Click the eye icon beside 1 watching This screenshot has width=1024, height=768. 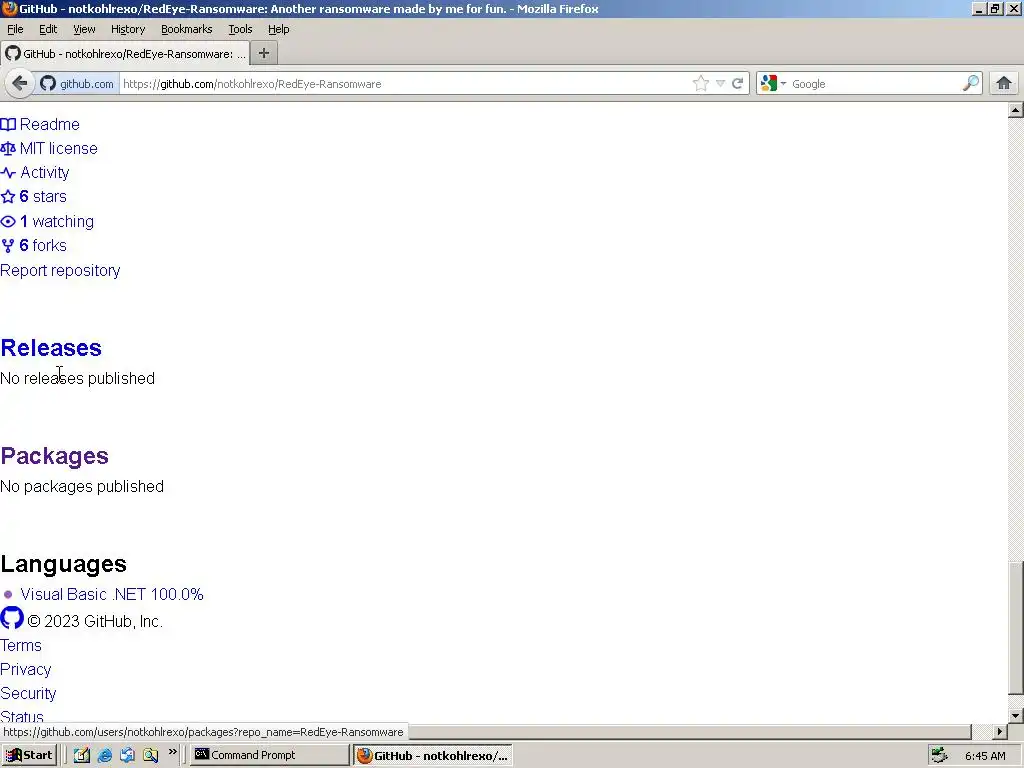tap(8, 221)
